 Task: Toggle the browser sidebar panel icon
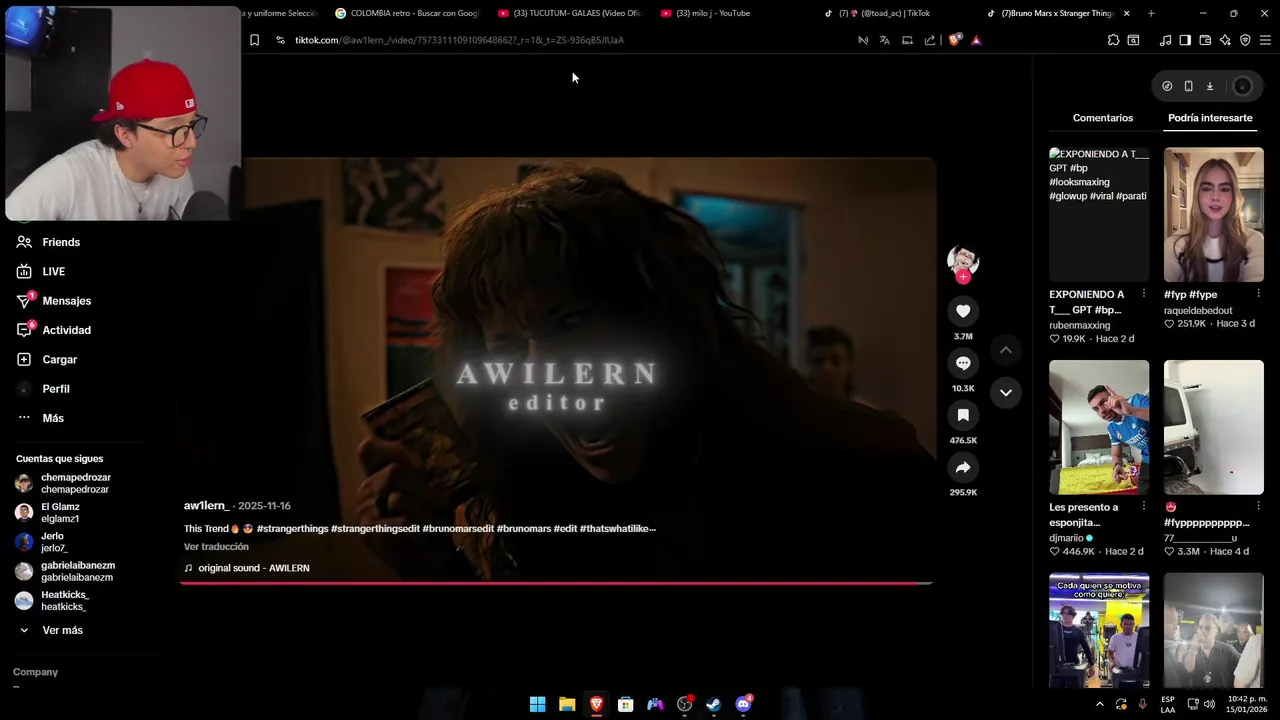(x=1185, y=40)
